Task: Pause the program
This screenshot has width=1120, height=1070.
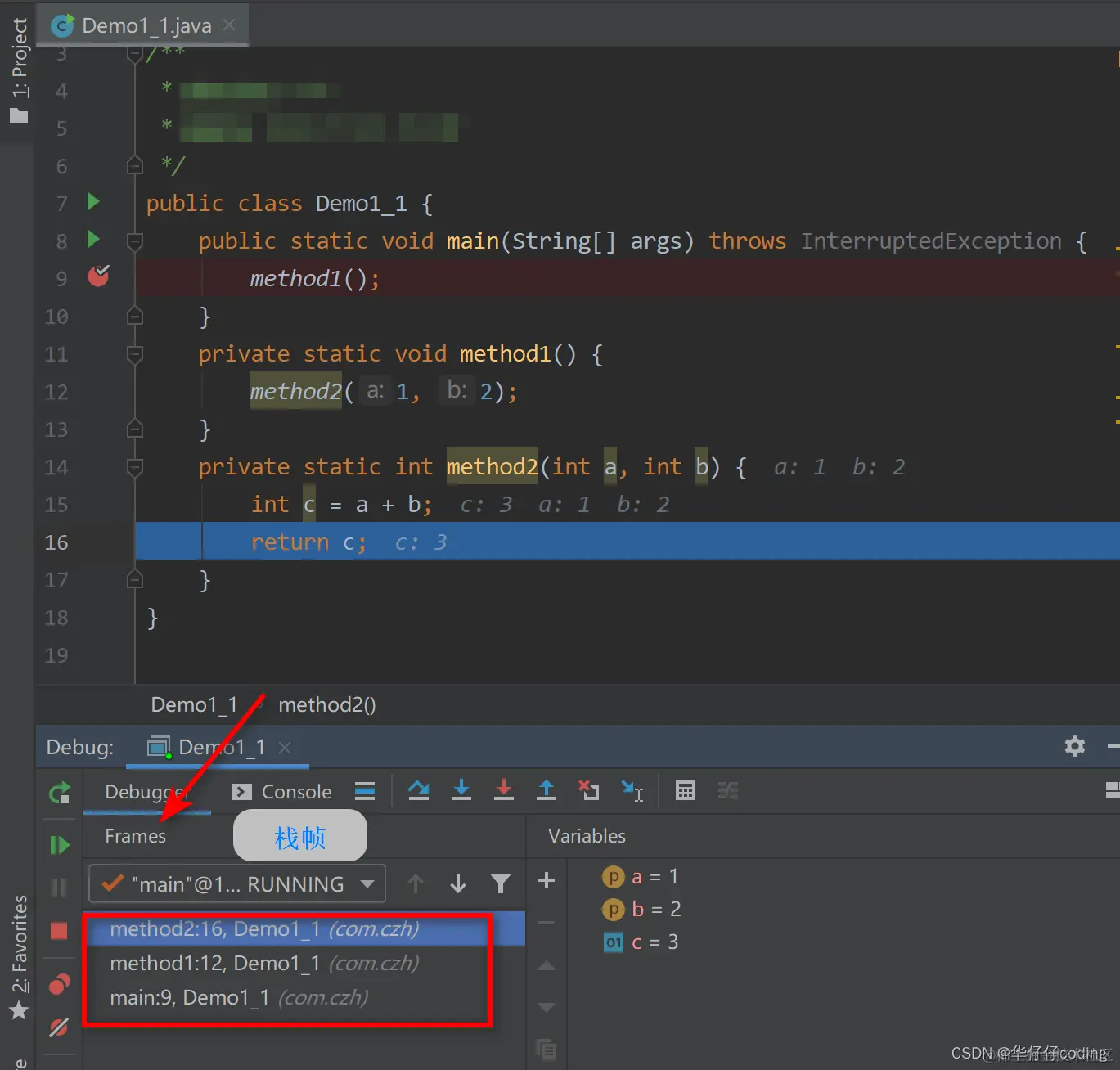Action: (59, 888)
